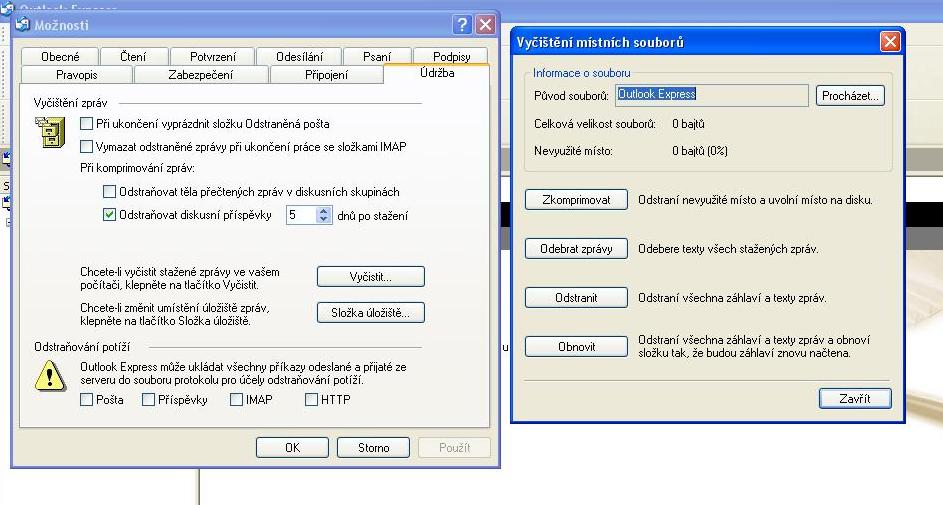943x505 pixels.
Task: Click the yellow warning triangle icon
Action: coord(50,376)
